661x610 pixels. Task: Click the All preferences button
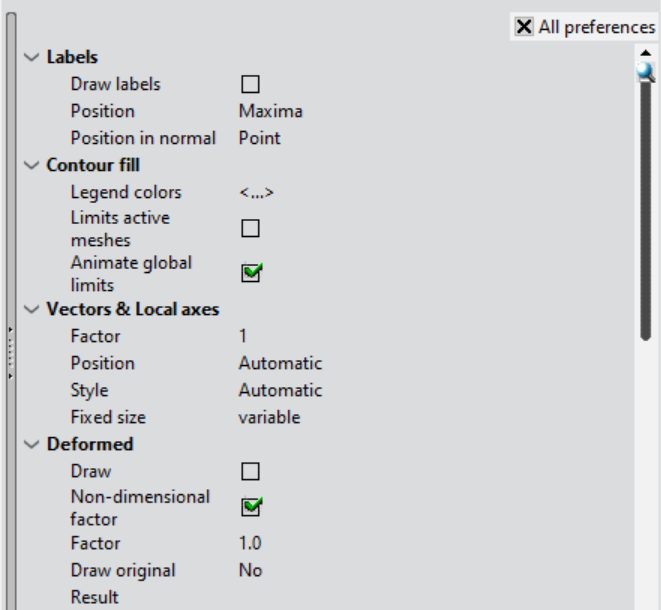[584, 27]
